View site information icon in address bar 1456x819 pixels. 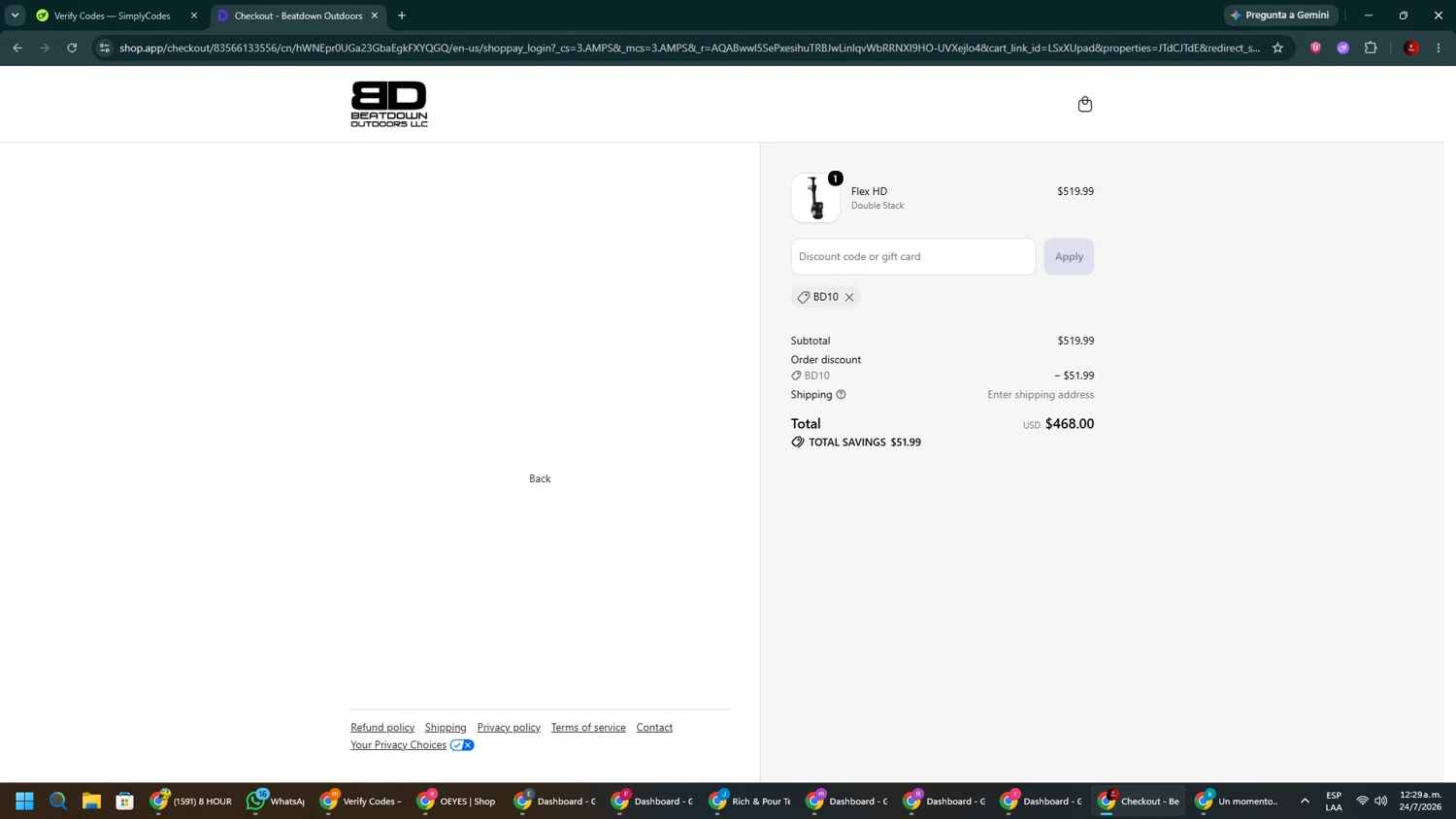[105, 48]
